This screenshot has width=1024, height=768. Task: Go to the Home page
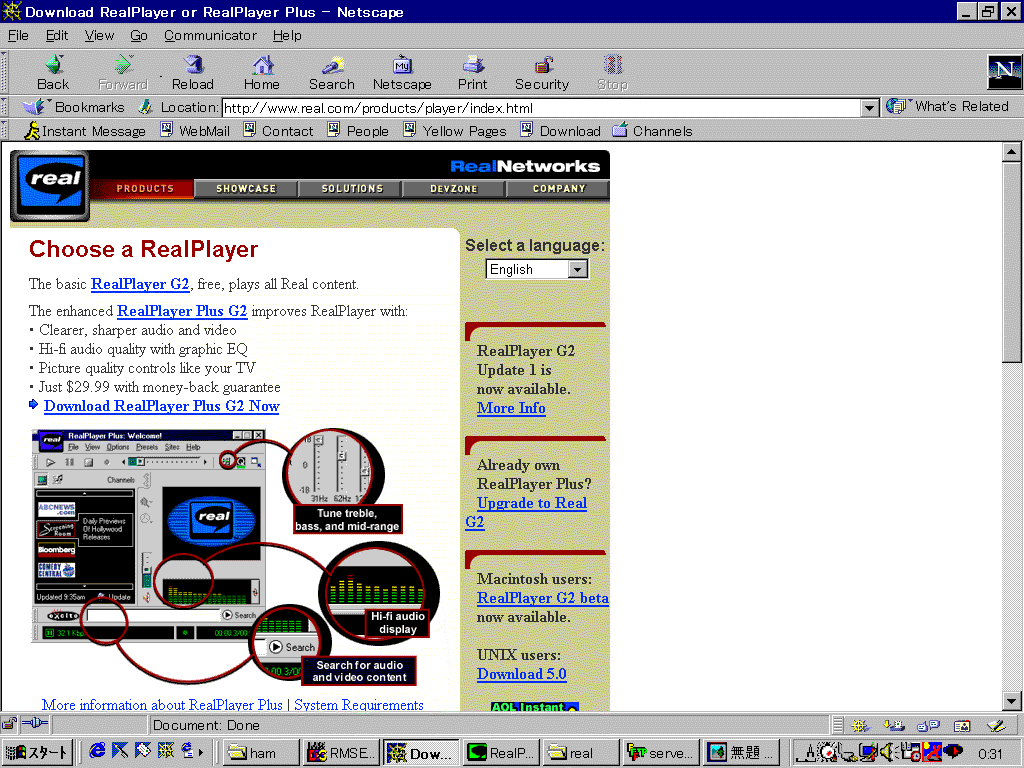coord(262,72)
